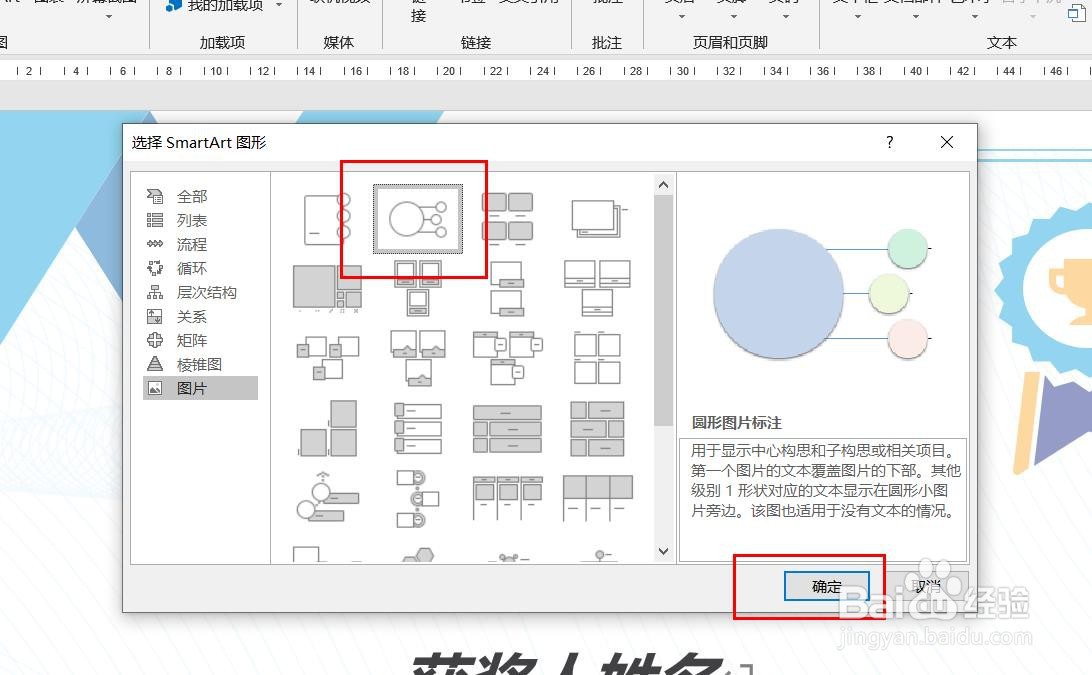Click the 链接 (Link) icon in the ribbon

(x=417, y=12)
